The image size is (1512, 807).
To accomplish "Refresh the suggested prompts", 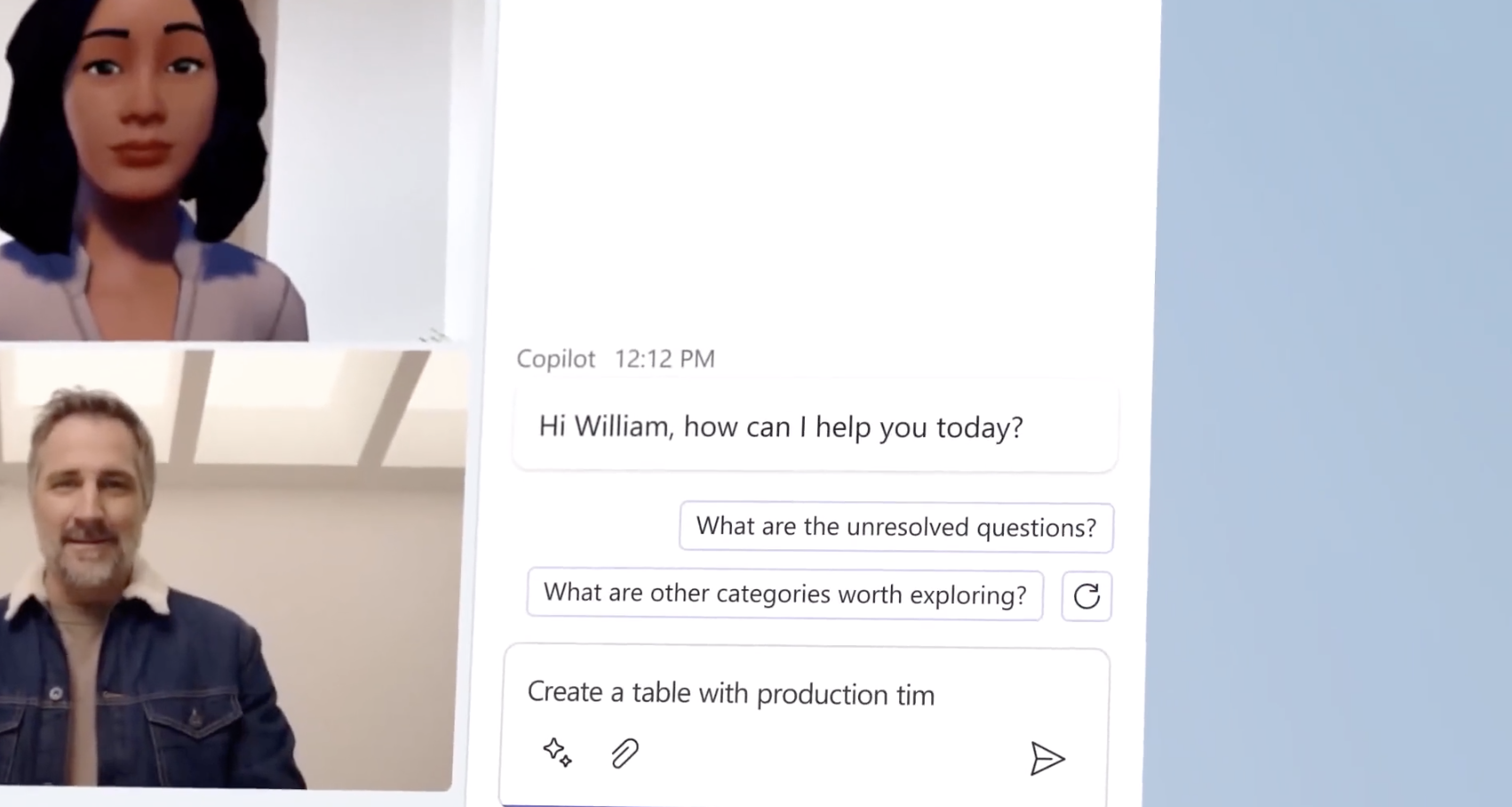I will click(1086, 595).
